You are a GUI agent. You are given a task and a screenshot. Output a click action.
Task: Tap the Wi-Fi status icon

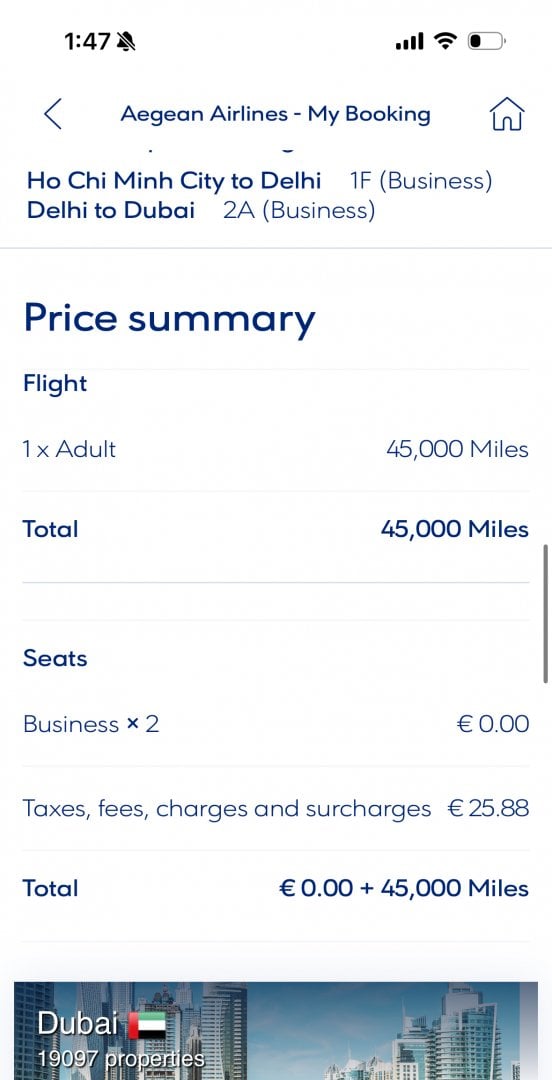click(446, 42)
